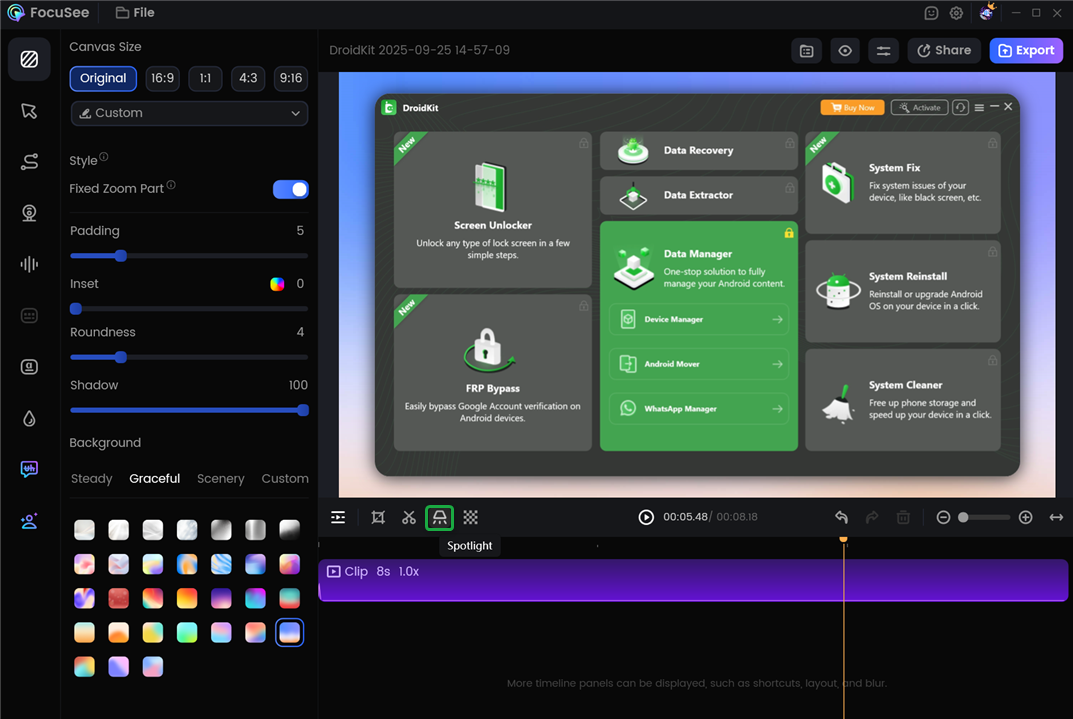Play the video preview
This screenshot has height=719, width=1073.
point(645,517)
